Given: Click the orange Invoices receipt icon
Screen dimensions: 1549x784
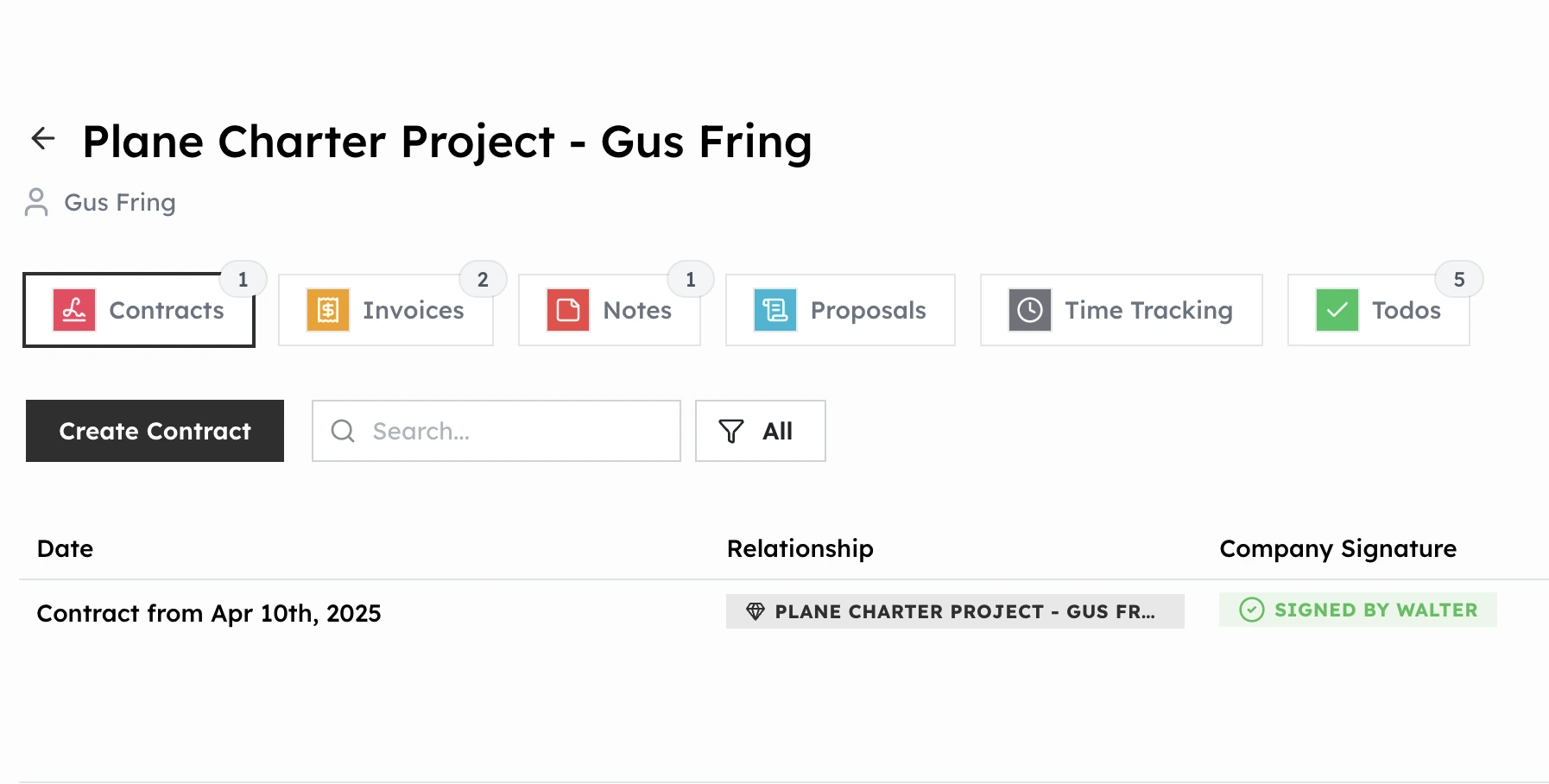Looking at the screenshot, I should (x=328, y=310).
